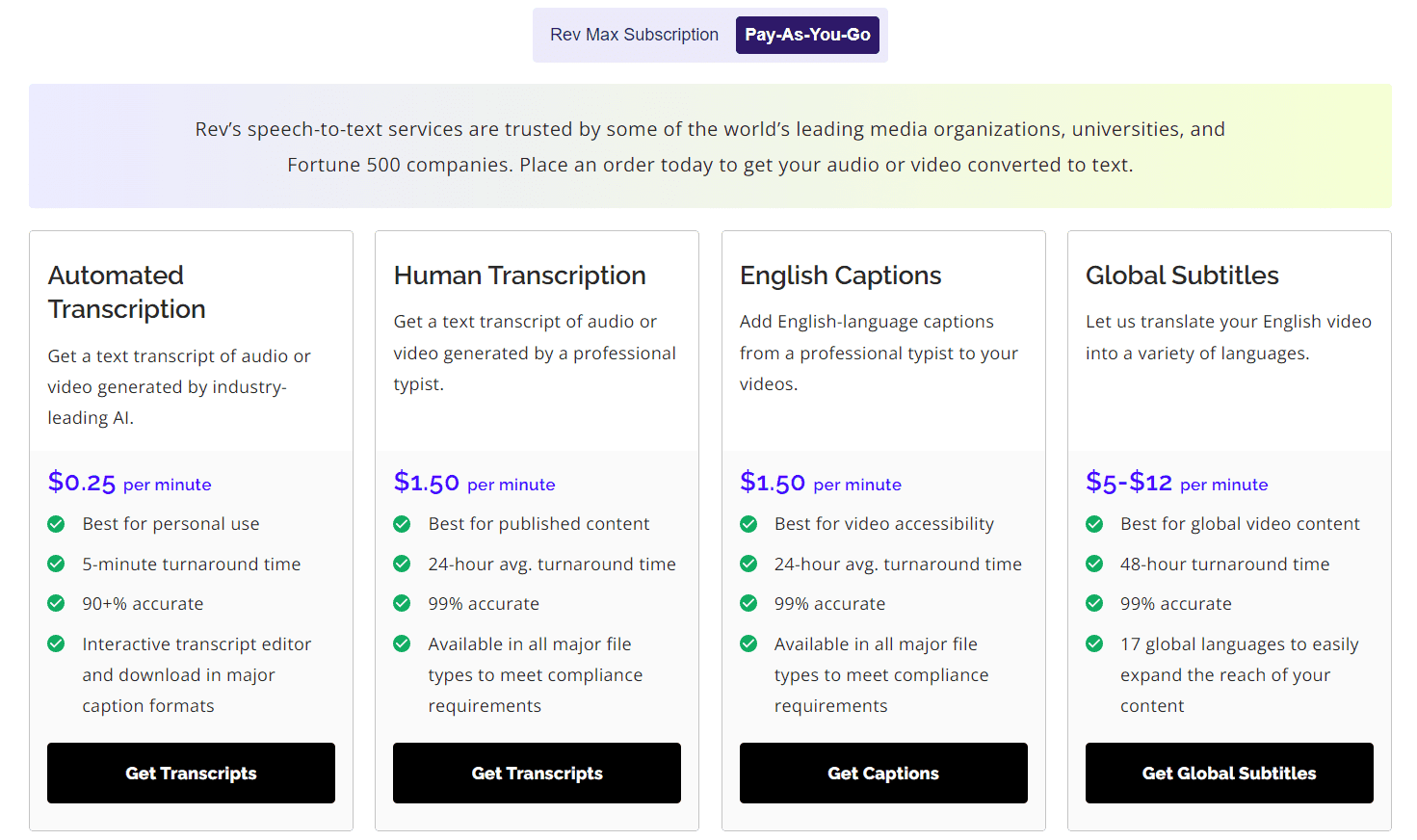Click the 'Global Subtitles' heading
Screen dimensions: 1417x840
coord(1182,276)
